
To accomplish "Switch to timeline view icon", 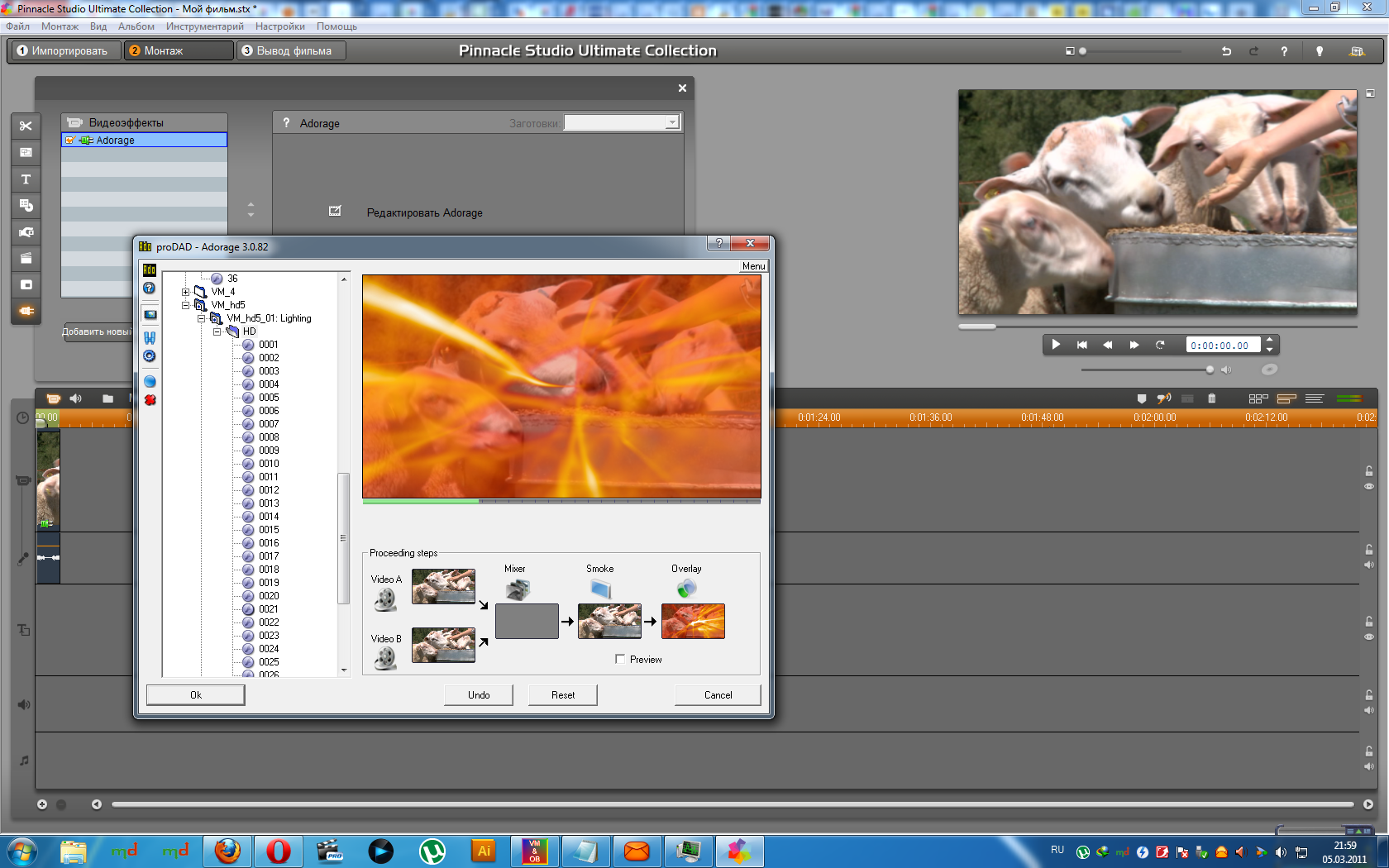I will point(1286,398).
